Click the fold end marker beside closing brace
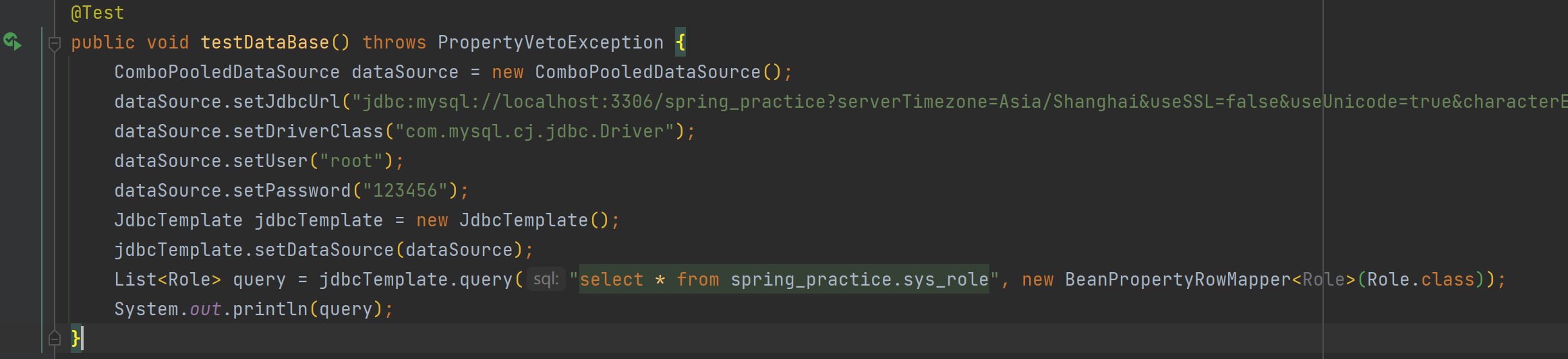Viewport: 1568px width, 359px height. pyautogui.click(x=55, y=338)
